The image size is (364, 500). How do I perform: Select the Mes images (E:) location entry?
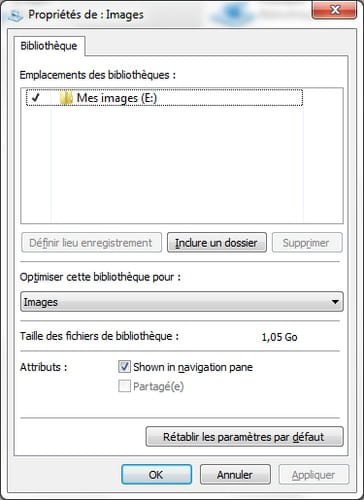click(164, 98)
